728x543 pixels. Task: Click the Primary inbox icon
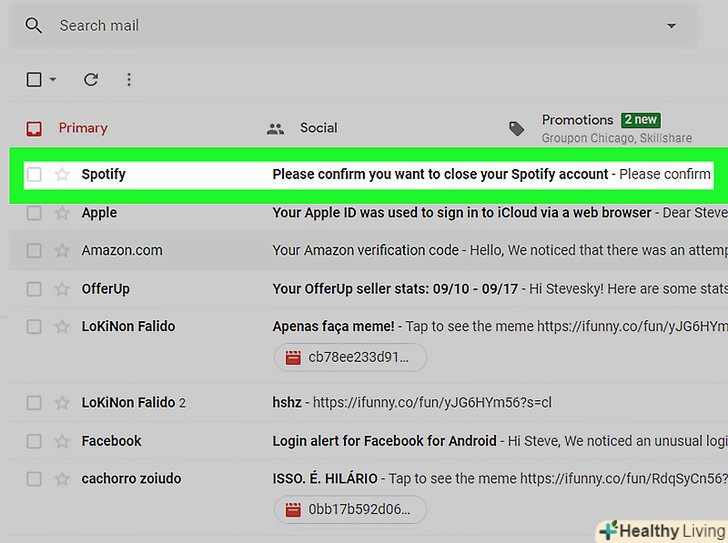click(x=34, y=129)
